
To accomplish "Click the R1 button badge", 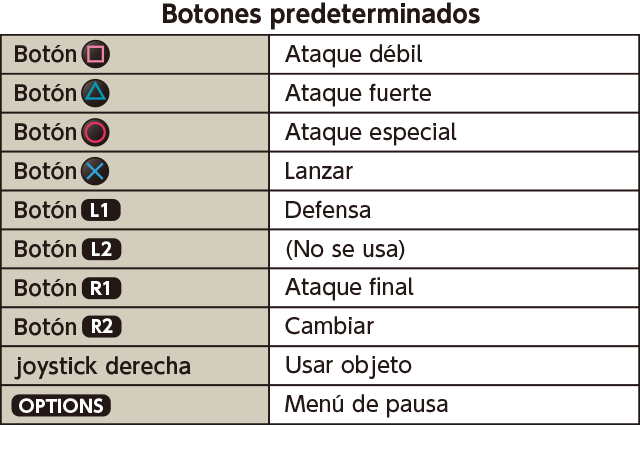I will click(102, 288).
